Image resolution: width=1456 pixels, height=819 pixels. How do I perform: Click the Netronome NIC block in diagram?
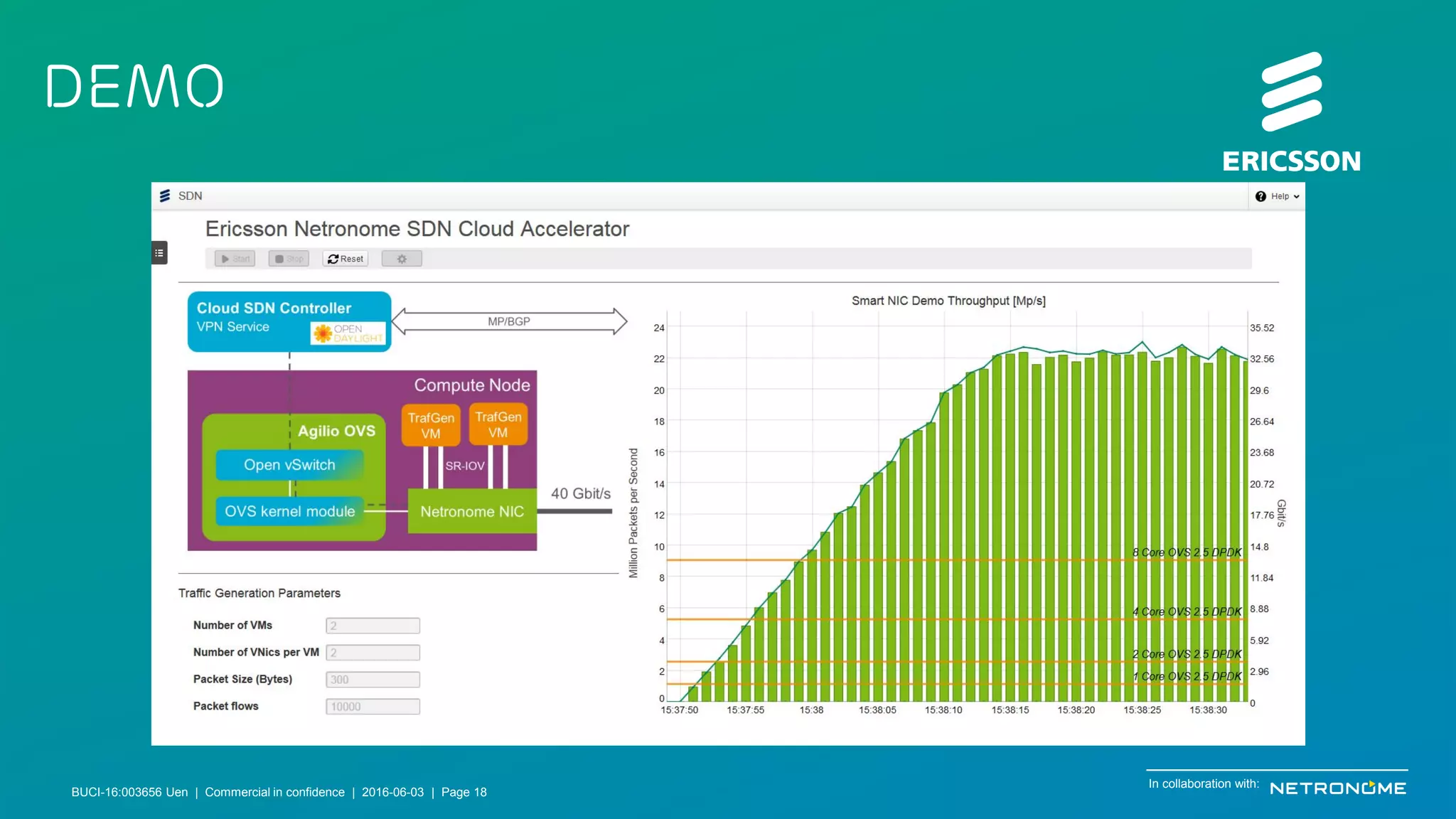[472, 511]
